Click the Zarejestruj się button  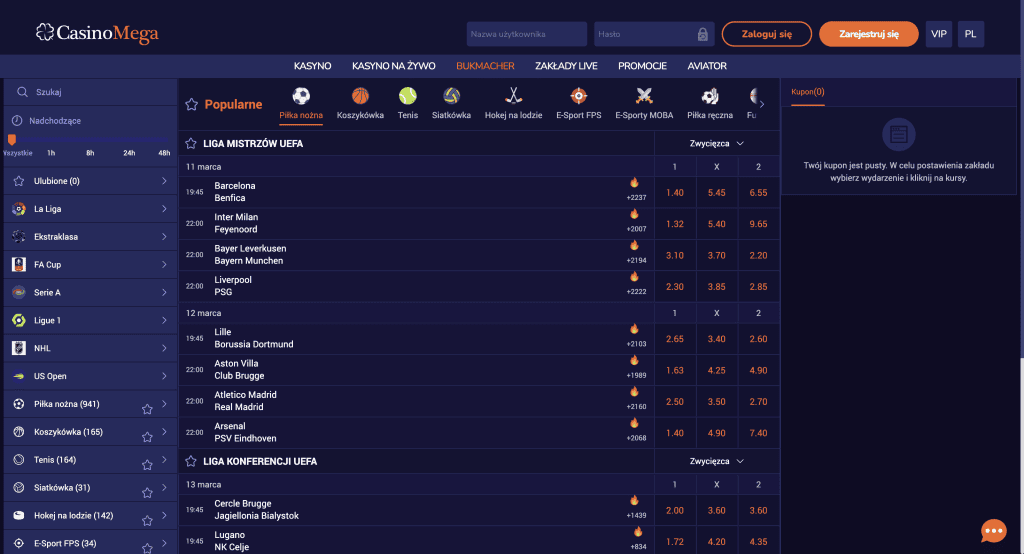[x=869, y=34]
